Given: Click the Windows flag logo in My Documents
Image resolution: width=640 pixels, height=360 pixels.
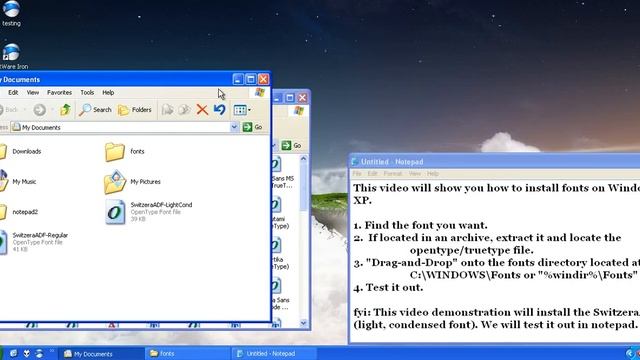Looking at the screenshot, I should point(260,92).
